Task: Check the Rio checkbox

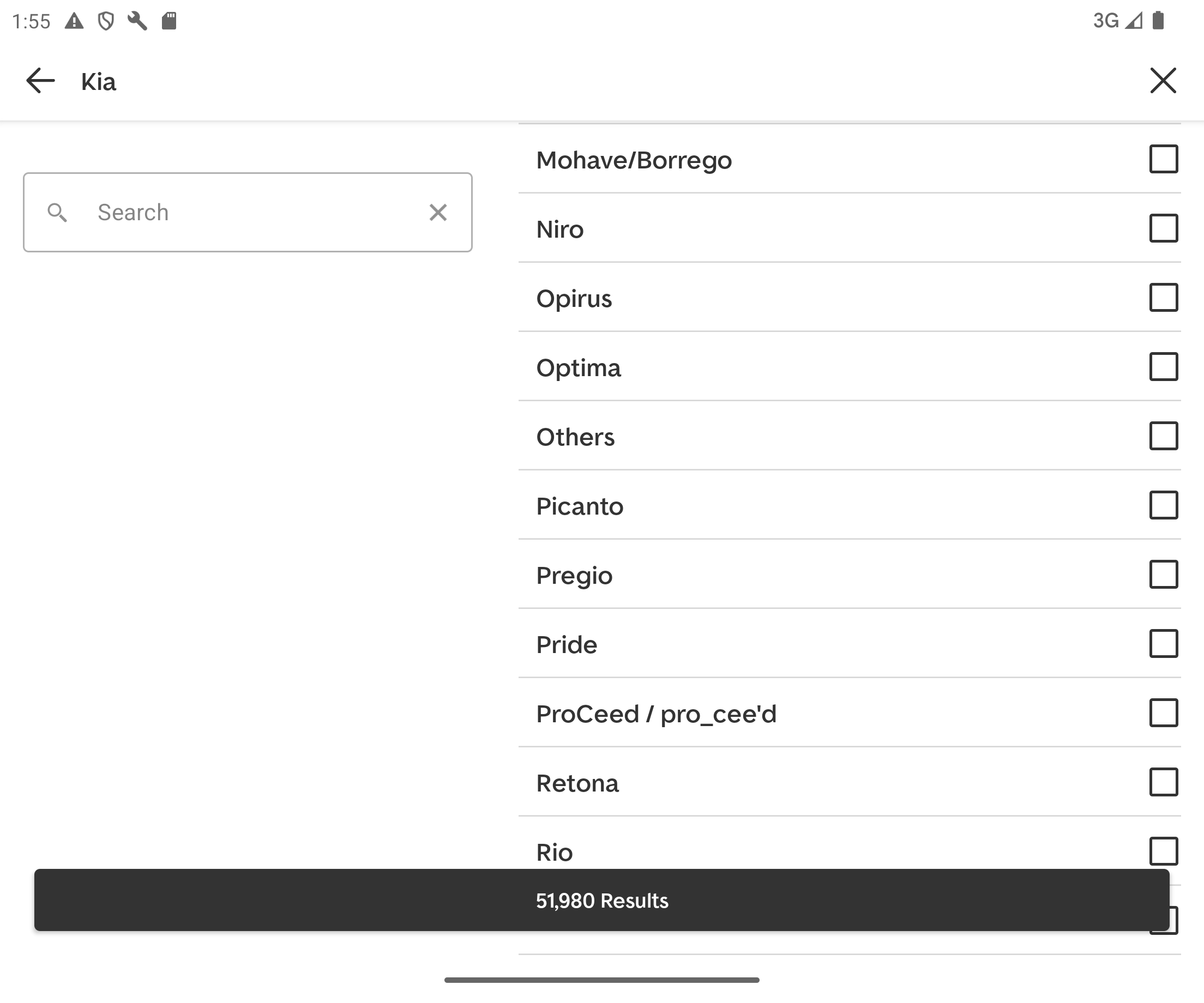Action: 1163,851
